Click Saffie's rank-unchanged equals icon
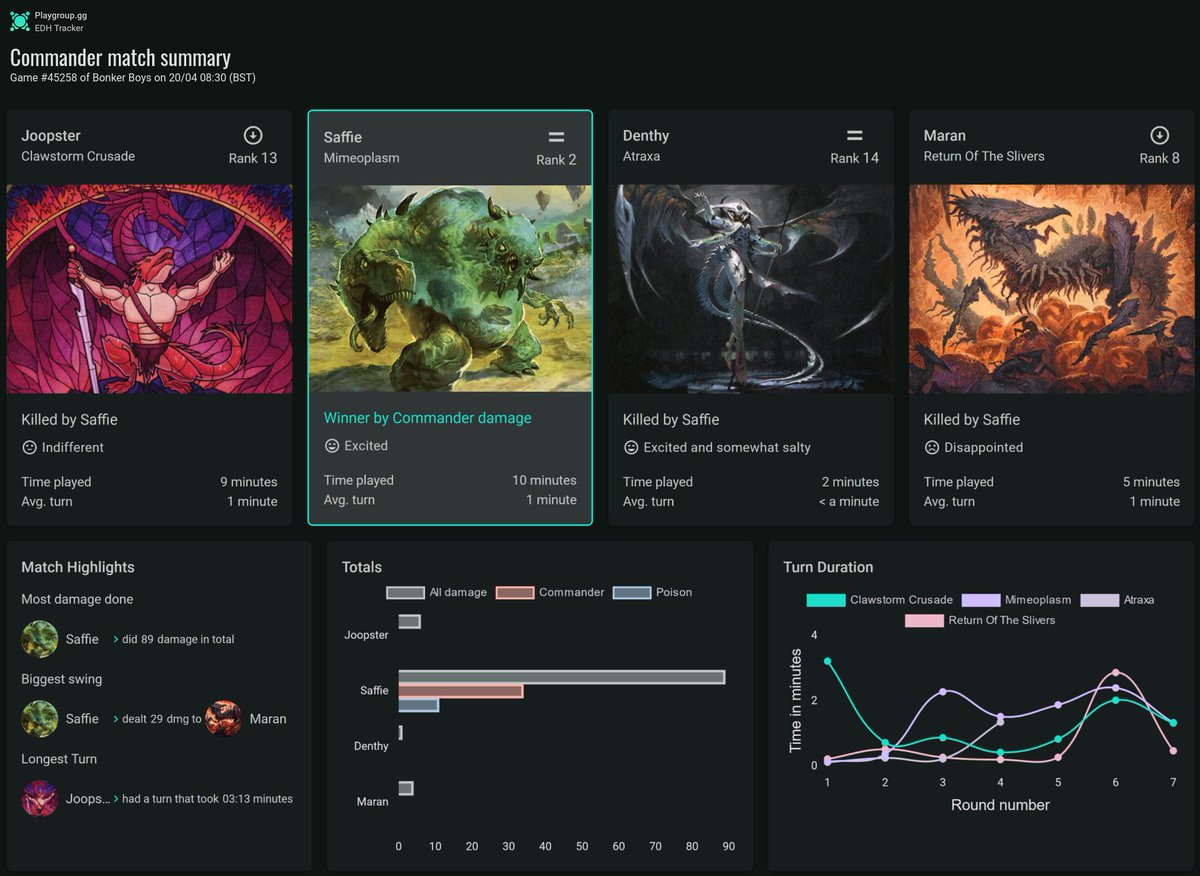The height and width of the screenshot is (876, 1200). (556, 137)
